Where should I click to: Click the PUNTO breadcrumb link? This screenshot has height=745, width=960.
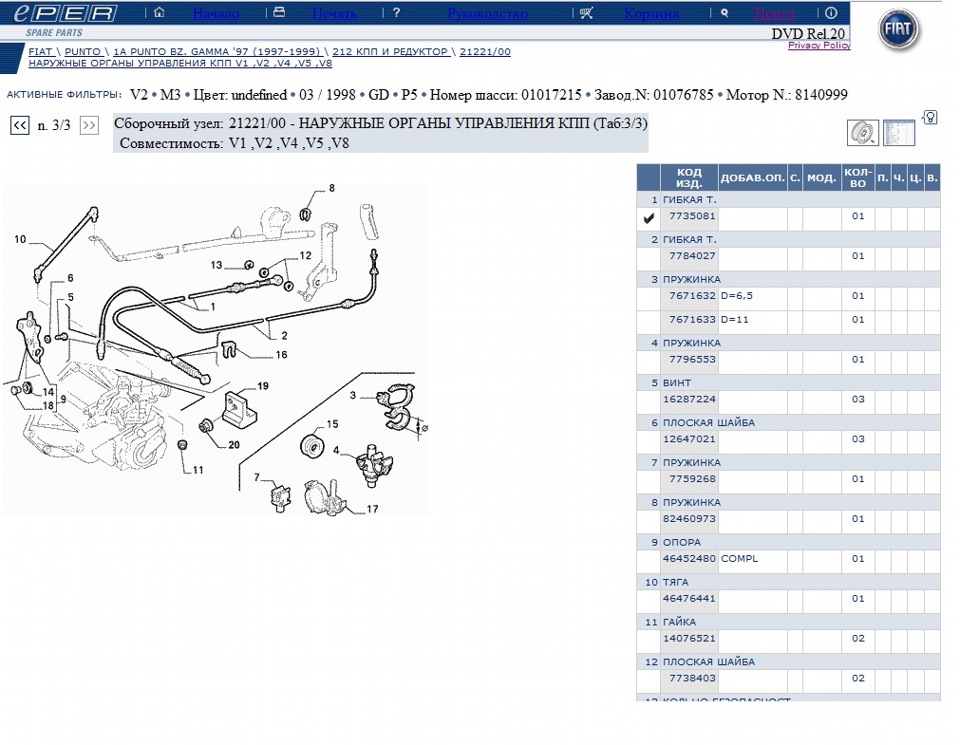(83, 52)
